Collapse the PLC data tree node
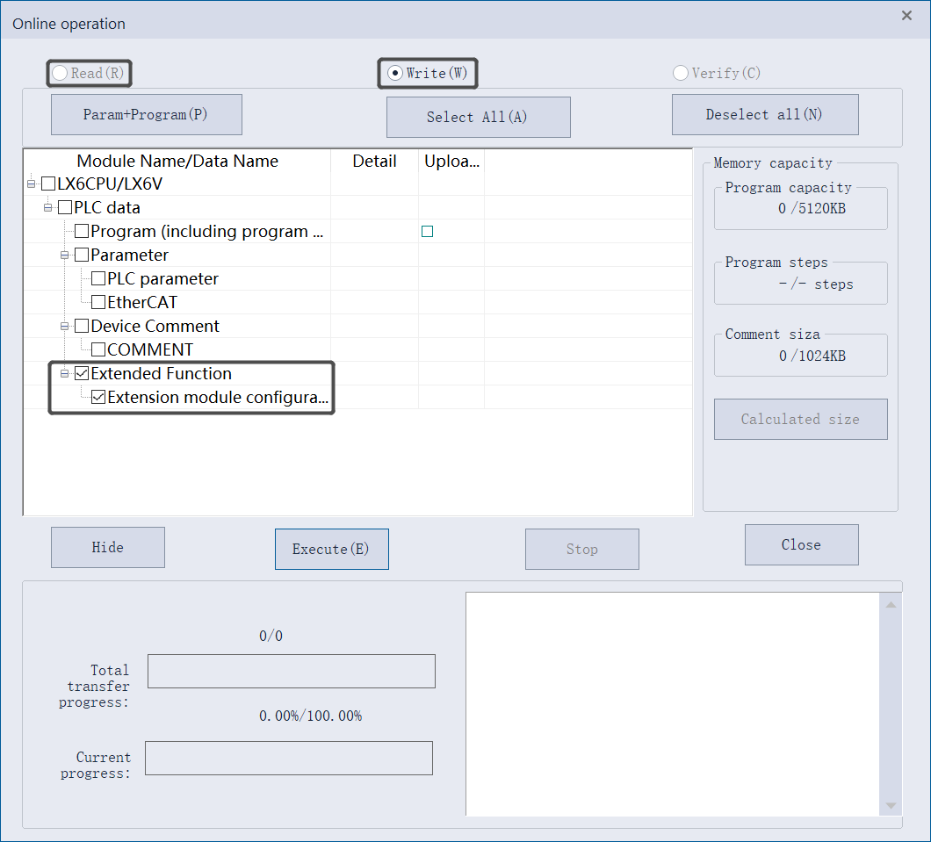This screenshot has width=931, height=842. tap(47, 208)
